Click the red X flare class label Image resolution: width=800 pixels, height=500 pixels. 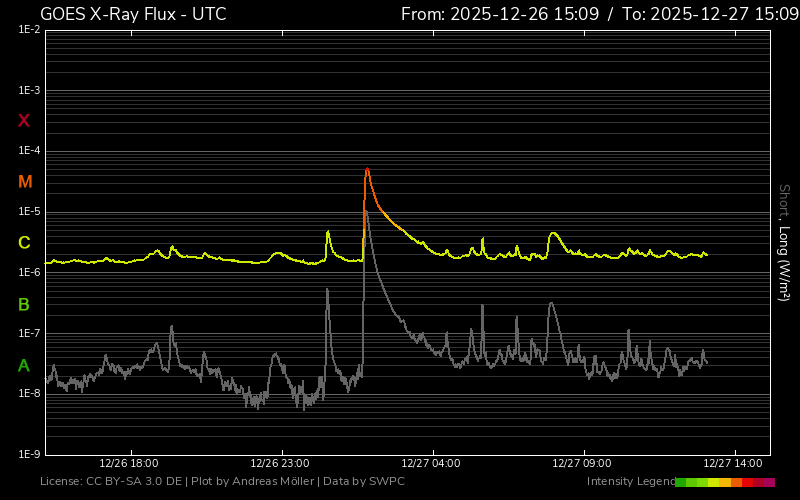point(24,121)
